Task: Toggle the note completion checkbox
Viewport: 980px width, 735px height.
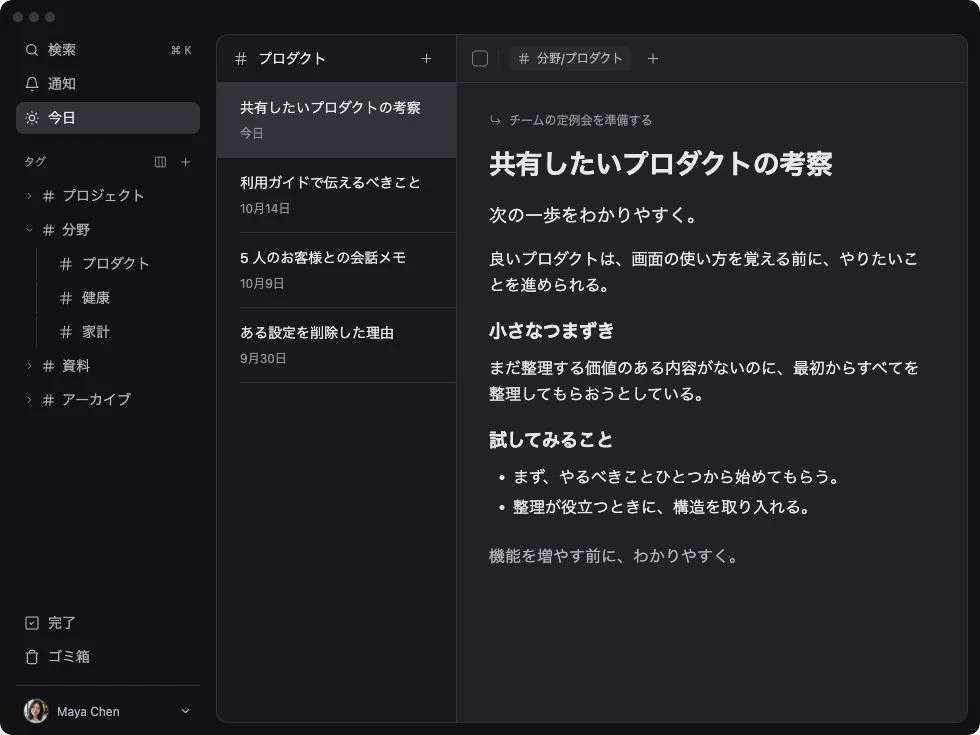Action: tap(480, 59)
